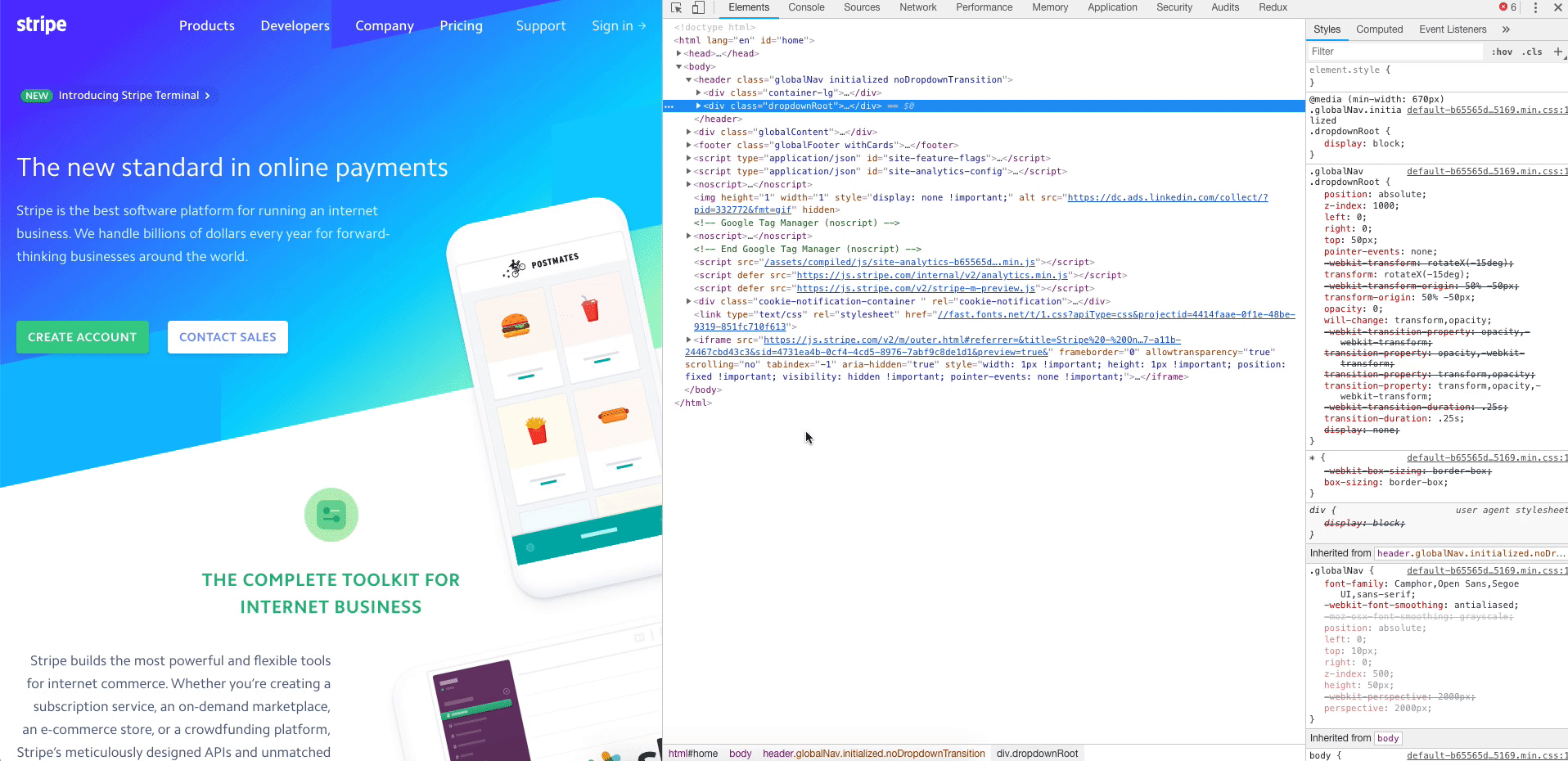Expand the site-analytics-config script node
This screenshot has height=761, width=1568.
(688, 171)
